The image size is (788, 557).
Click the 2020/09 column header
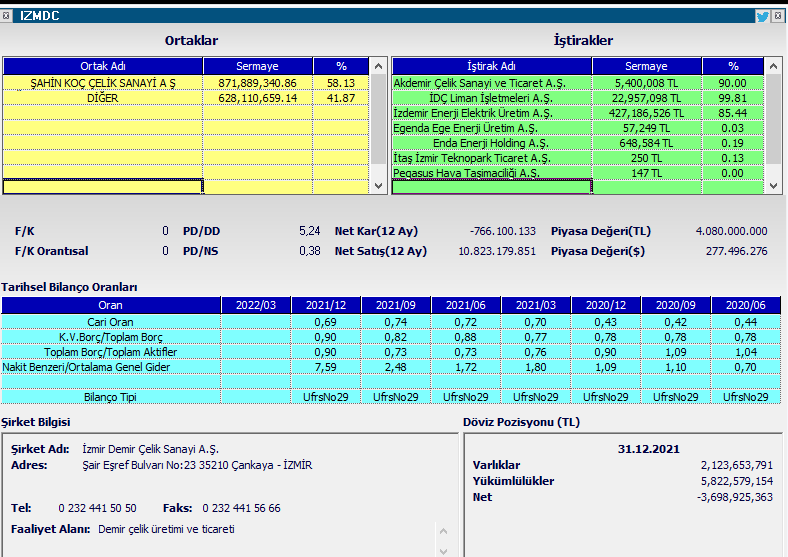pyautogui.click(x=675, y=305)
